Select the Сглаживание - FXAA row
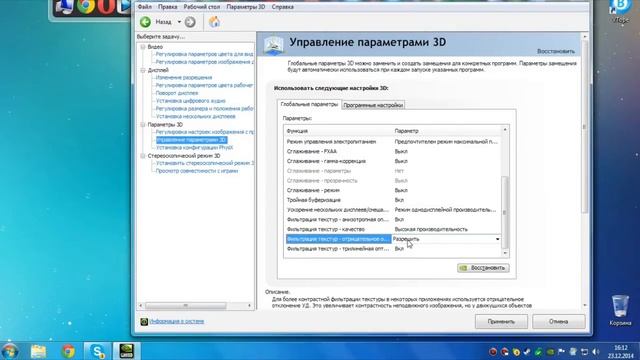This screenshot has height=360, width=640. (x=392, y=151)
